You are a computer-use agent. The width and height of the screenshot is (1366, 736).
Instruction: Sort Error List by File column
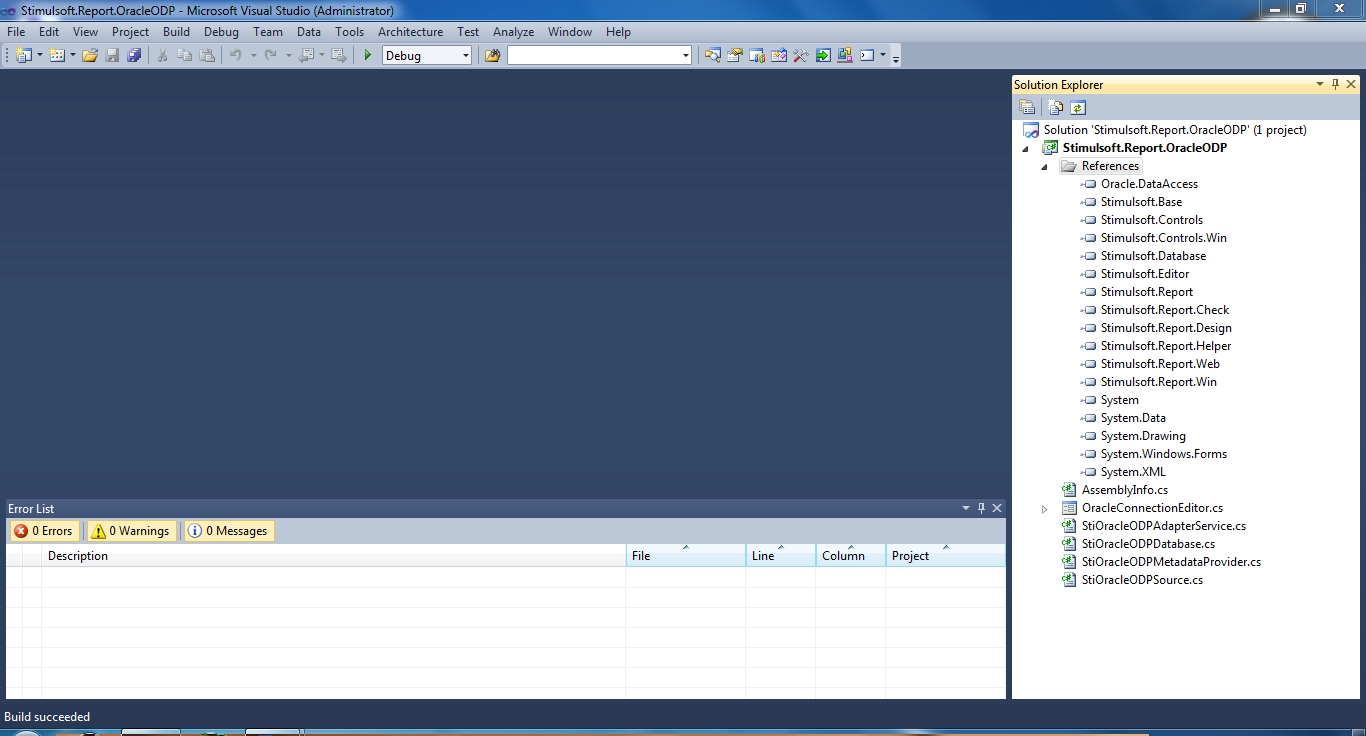point(686,556)
